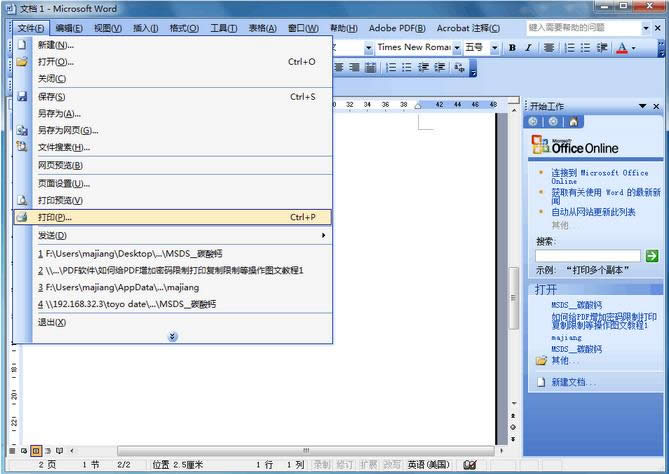Screen dimensions: 669x474
Task: Click the 新建文档... link
Action: (573, 382)
